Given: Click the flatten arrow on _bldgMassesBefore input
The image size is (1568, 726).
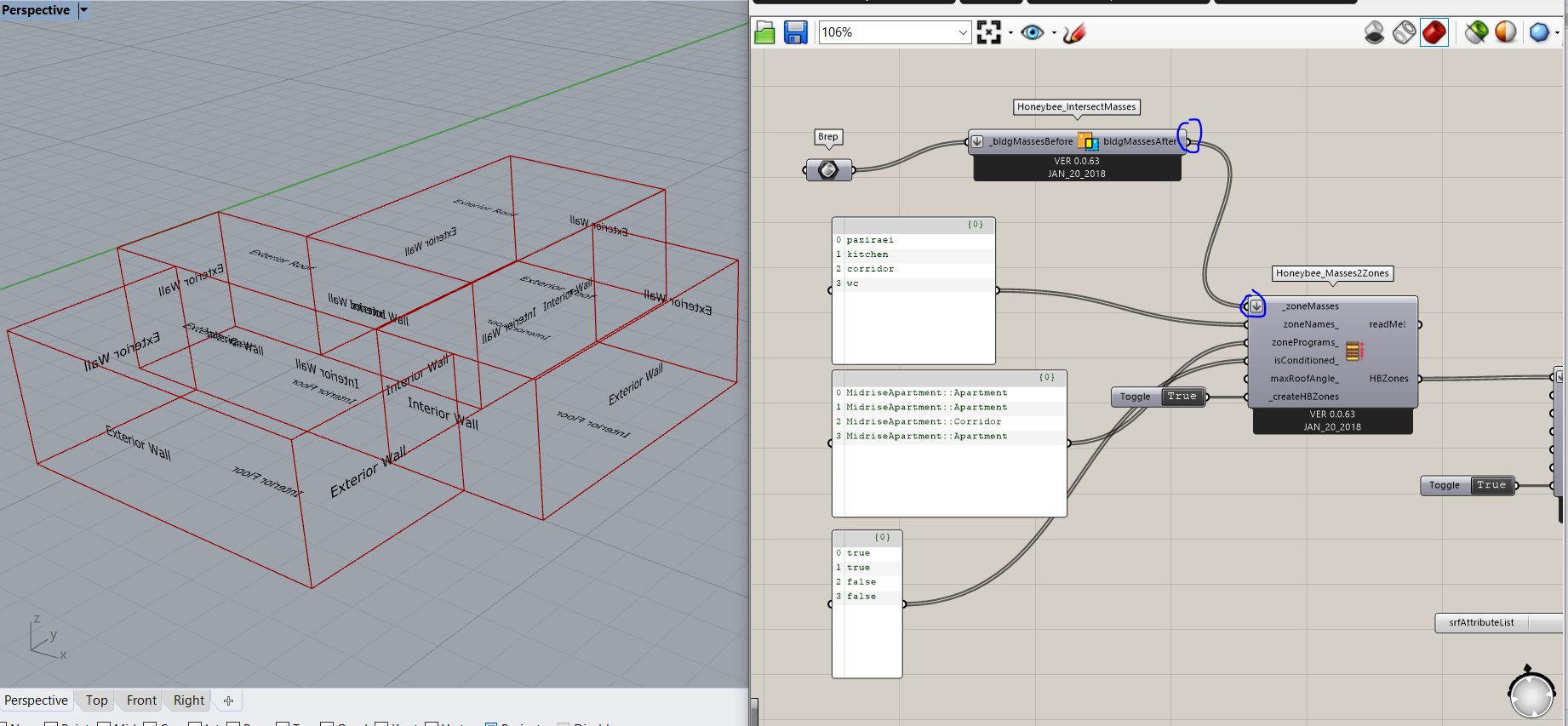Looking at the screenshot, I should pos(977,141).
